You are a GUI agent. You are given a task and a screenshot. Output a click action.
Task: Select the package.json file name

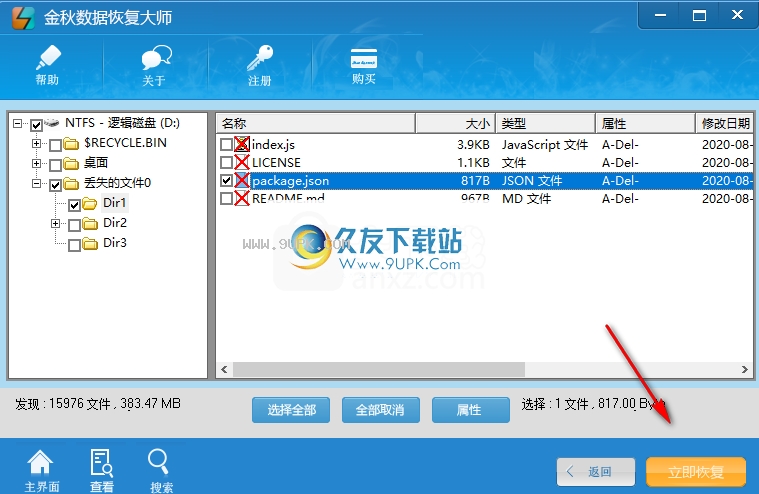tap(290, 181)
